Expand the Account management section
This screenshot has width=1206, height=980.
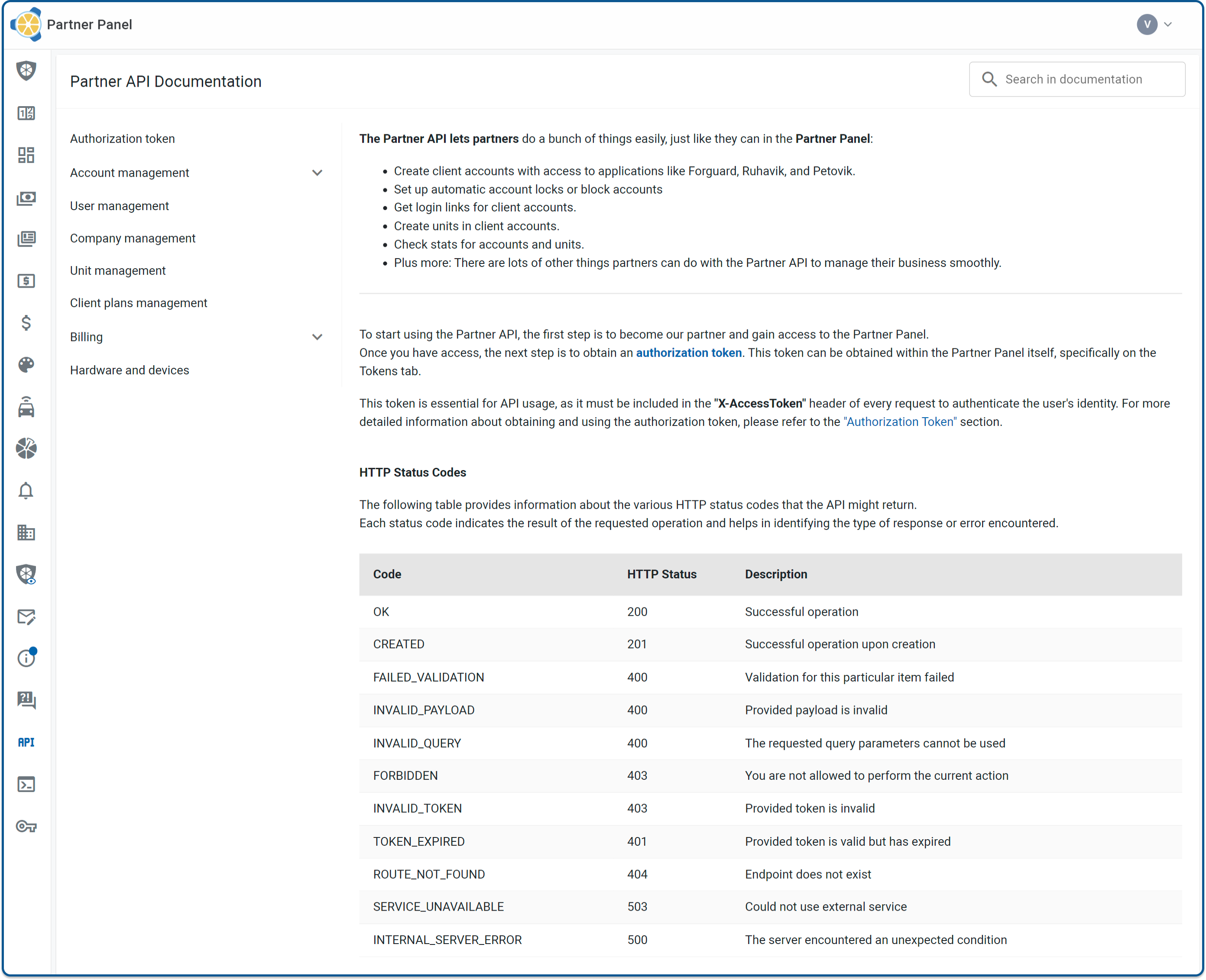319,172
